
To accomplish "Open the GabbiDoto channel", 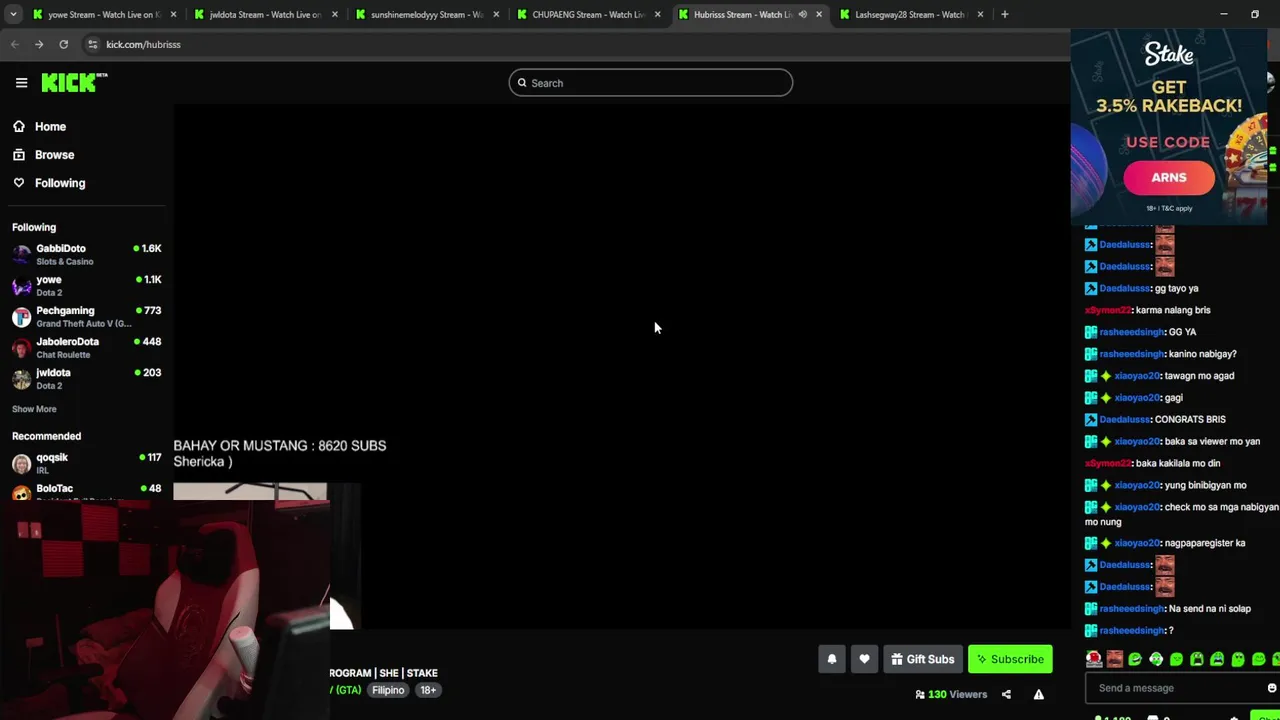I will [x=86, y=254].
